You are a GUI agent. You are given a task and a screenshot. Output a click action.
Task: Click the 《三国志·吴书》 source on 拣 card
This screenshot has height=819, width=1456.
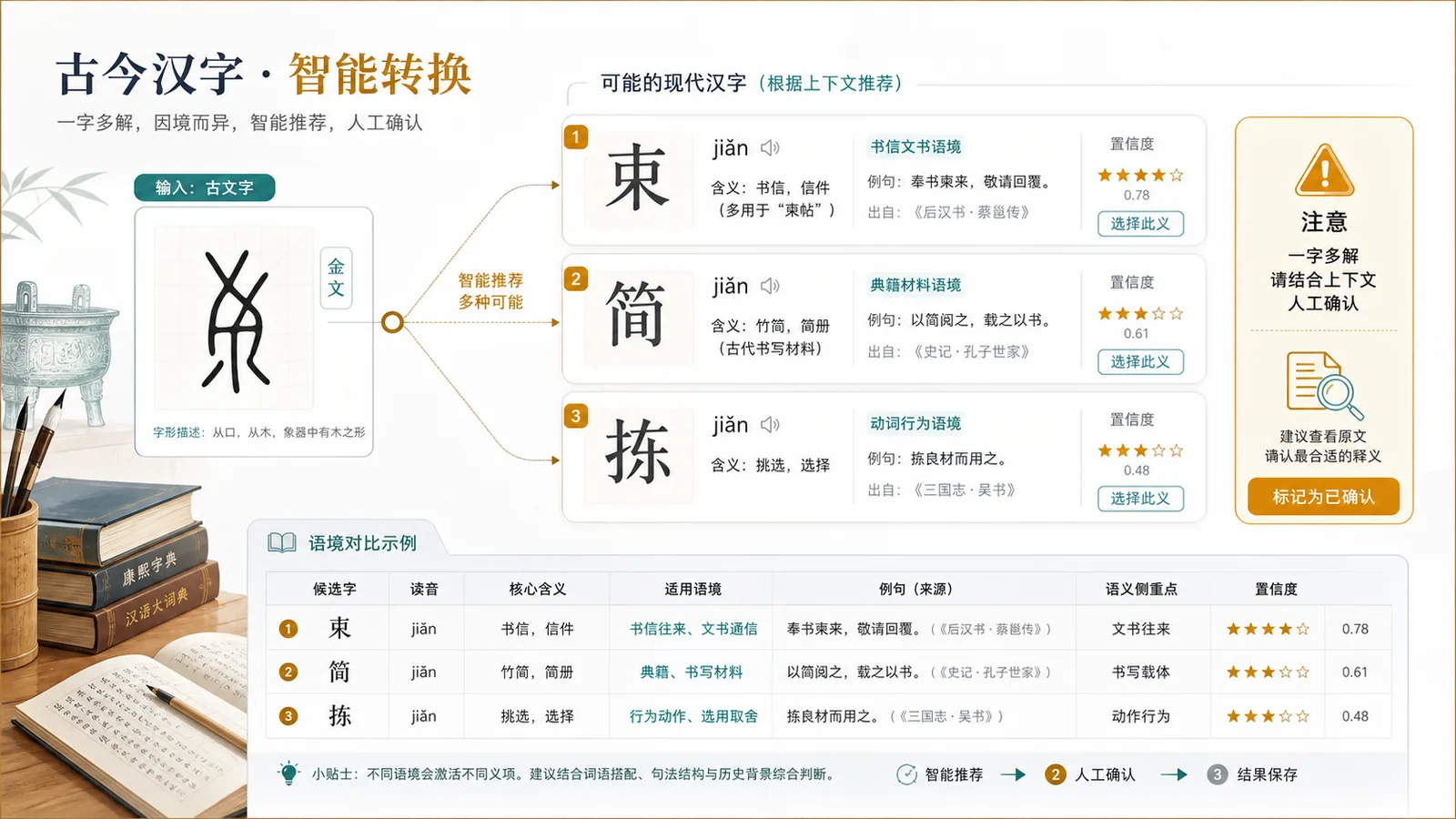coord(965,490)
